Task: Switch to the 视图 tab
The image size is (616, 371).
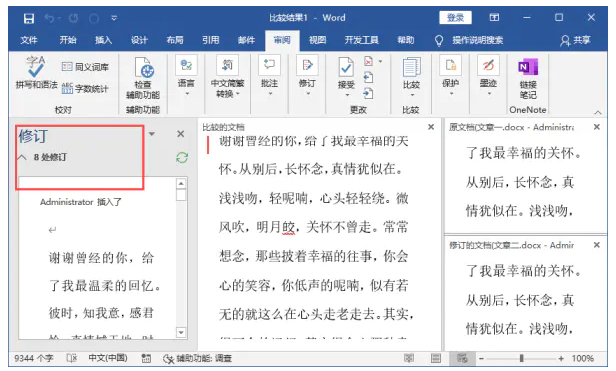Action: [x=317, y=40]
